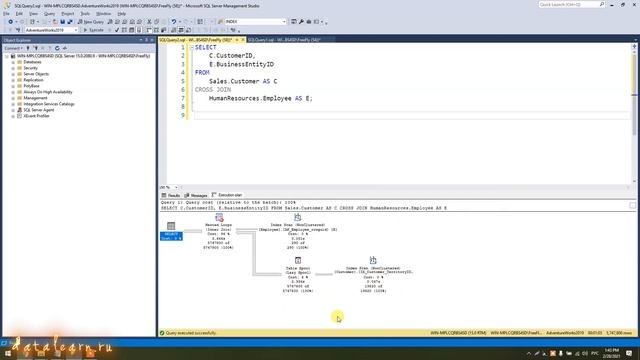Click 'Query executed successfully' status text
This screenshot has width=640, height=360.
coord(191,333)
